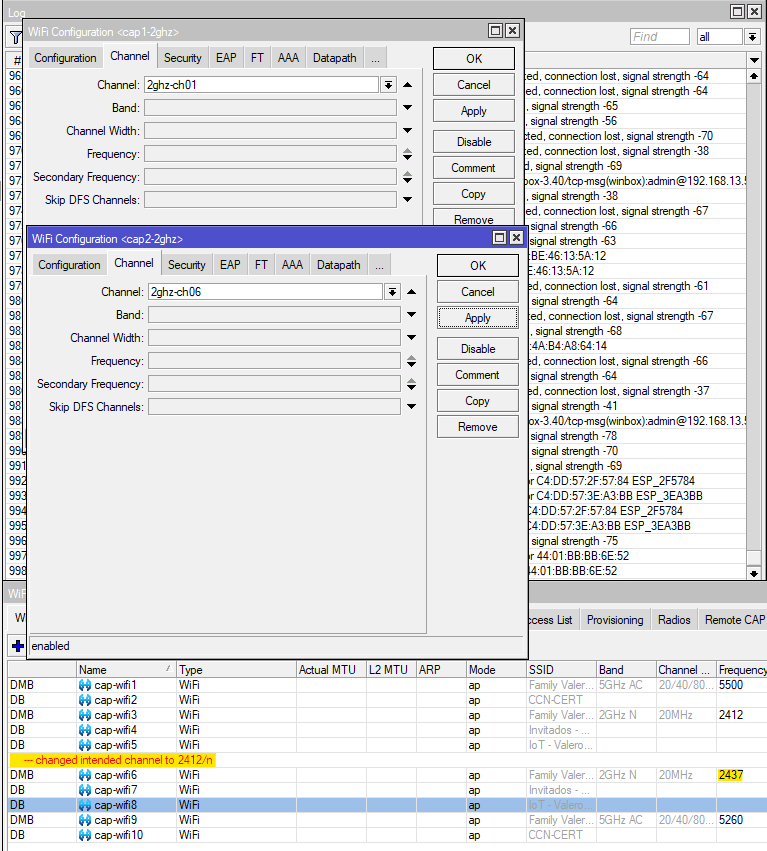Click the blue plus add icon
The height and width of the screenshot is (851, 767).
pyautogui.click(x=17, y=646)
